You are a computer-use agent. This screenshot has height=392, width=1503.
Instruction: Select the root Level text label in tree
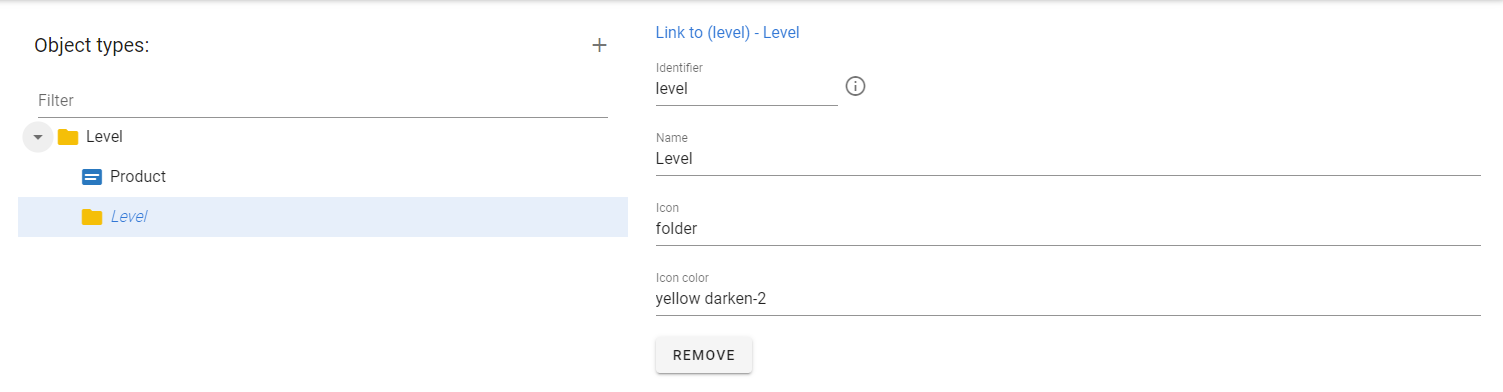[x=104, y=137]
